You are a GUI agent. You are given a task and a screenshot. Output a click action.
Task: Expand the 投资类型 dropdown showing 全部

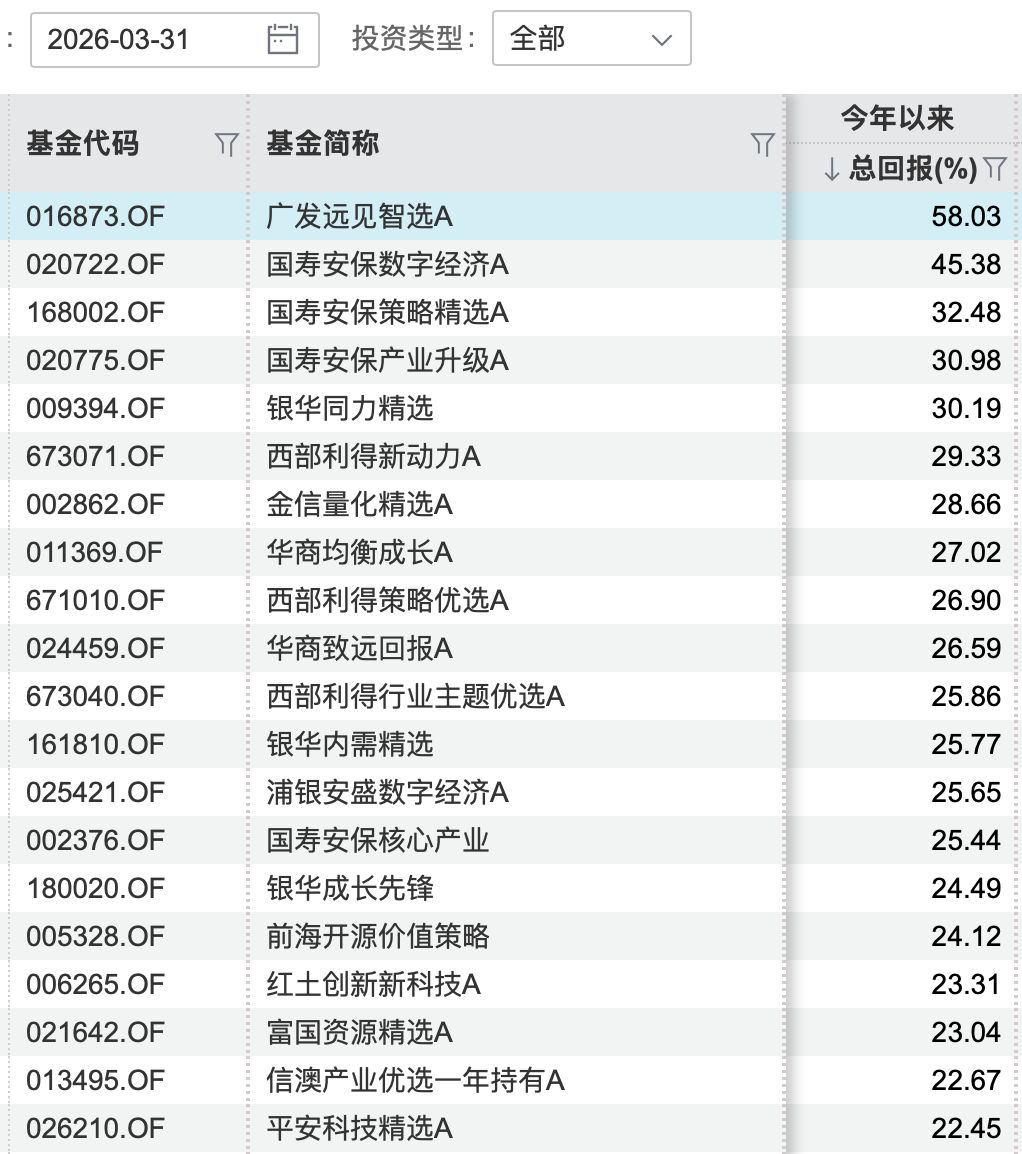[x=591, y=39]
